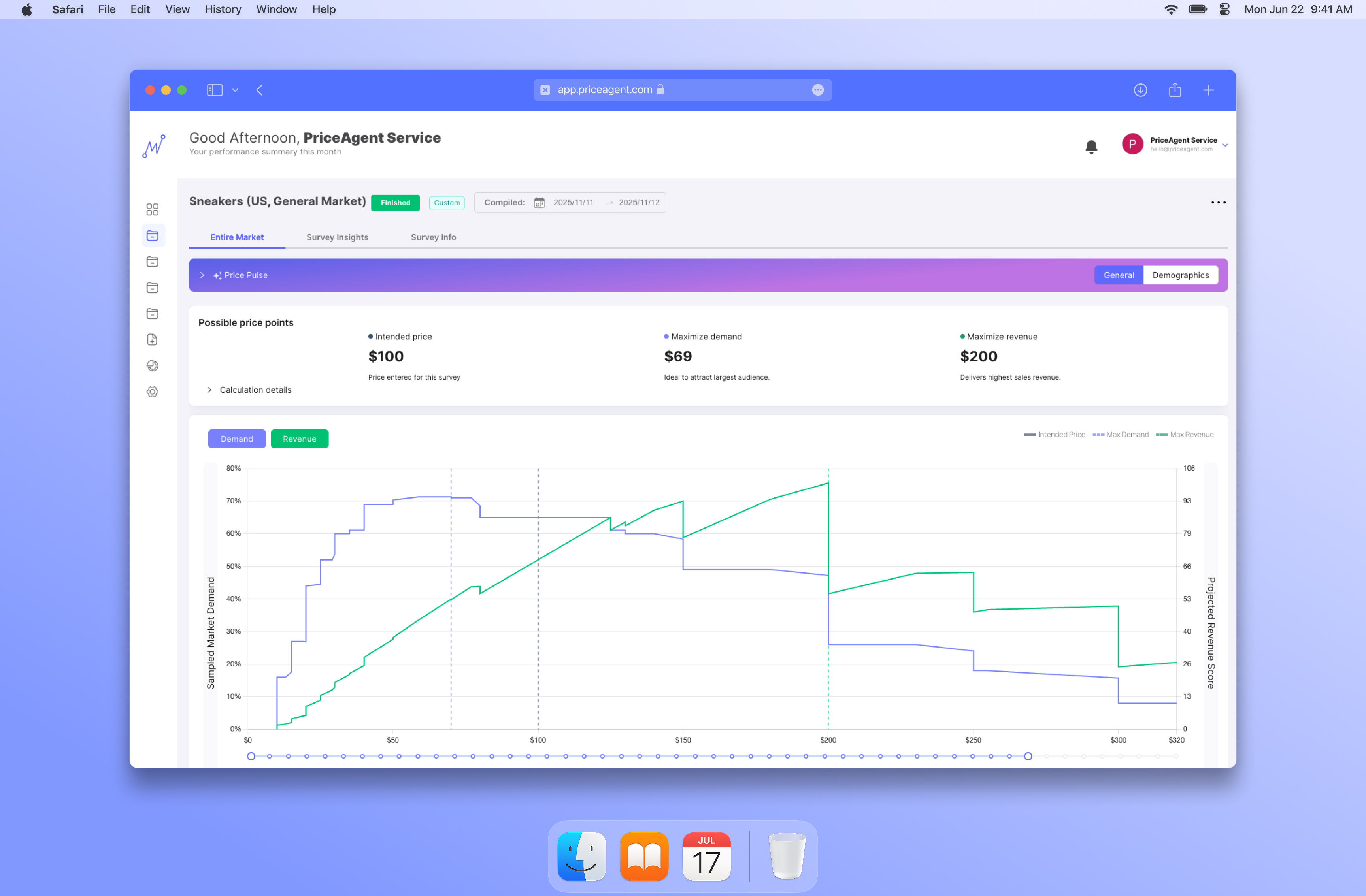Toggle the Revenue chart series button
This screenshot has width=1366, height=896.
pyautogui.click(x=299, y=439)
